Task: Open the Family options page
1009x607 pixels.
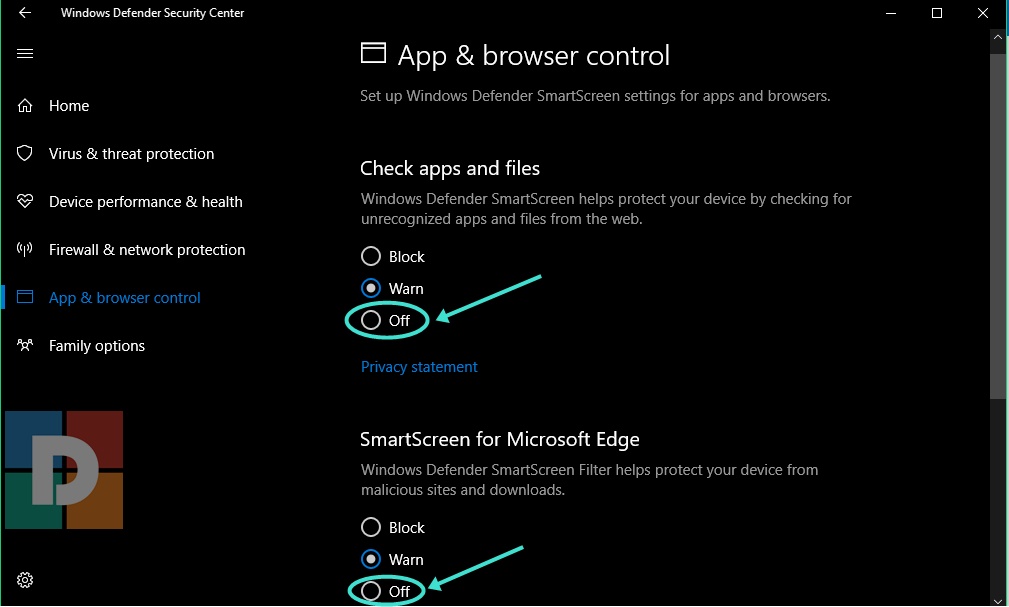Action: coord(97,346)
